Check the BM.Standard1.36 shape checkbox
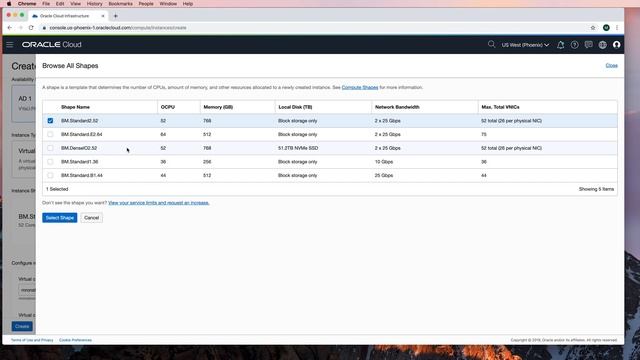This screenshot has width=640, height=360. [50, 162]
